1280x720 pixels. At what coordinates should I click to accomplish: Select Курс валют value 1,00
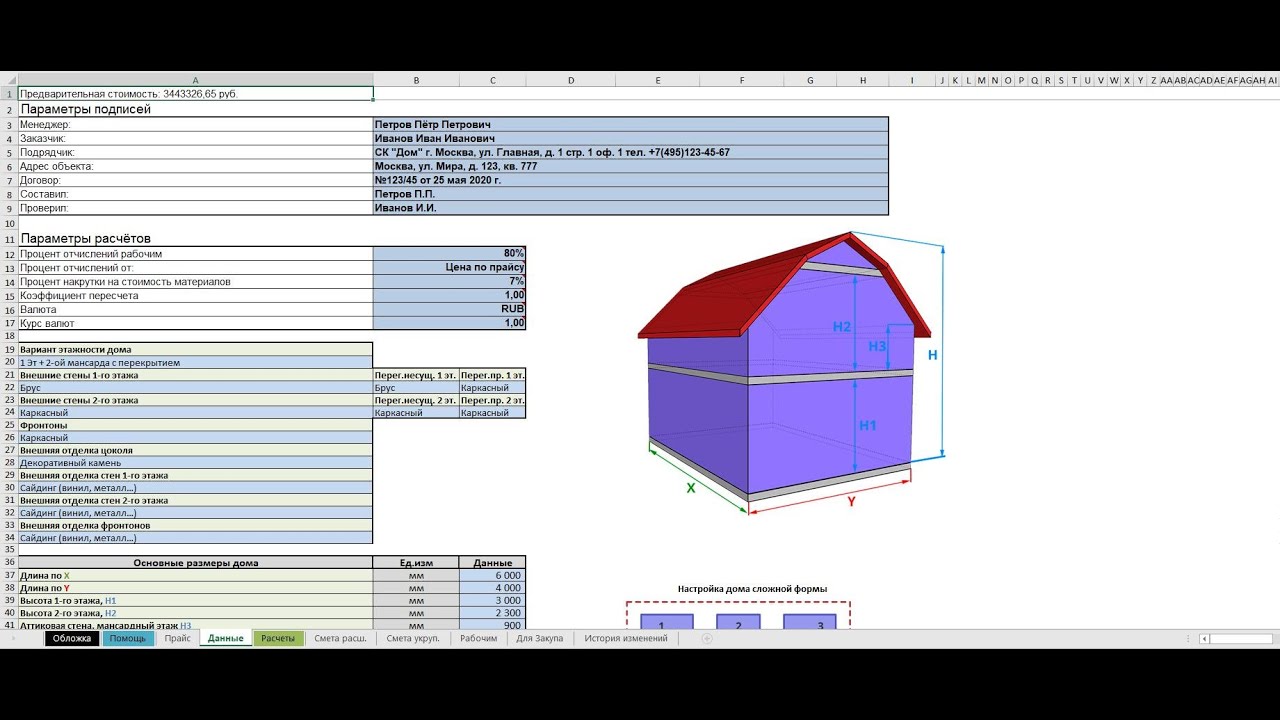click(x=449, y=323)
